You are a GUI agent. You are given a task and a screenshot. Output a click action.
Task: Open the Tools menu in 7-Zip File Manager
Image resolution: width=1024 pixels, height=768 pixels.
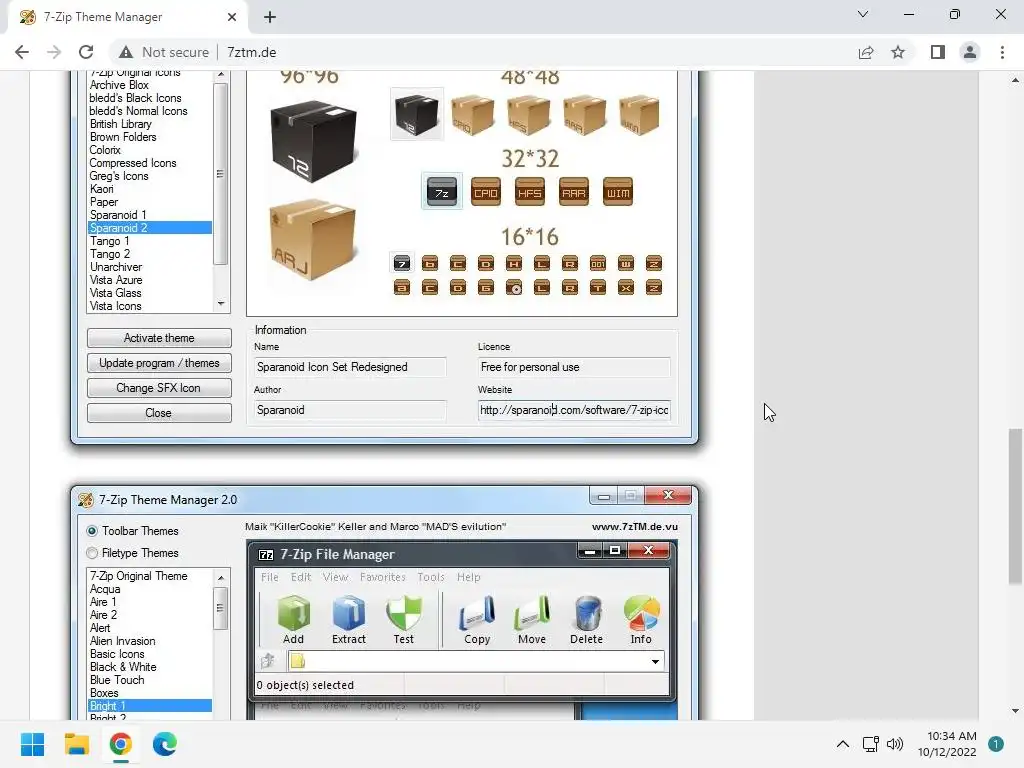coord(431,577)
